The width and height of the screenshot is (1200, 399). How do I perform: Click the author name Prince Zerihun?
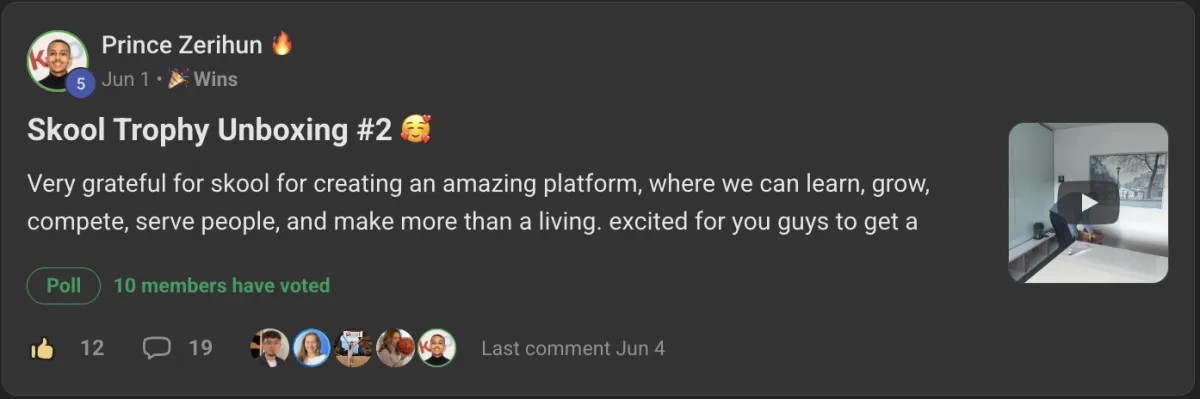coord(182,45)
